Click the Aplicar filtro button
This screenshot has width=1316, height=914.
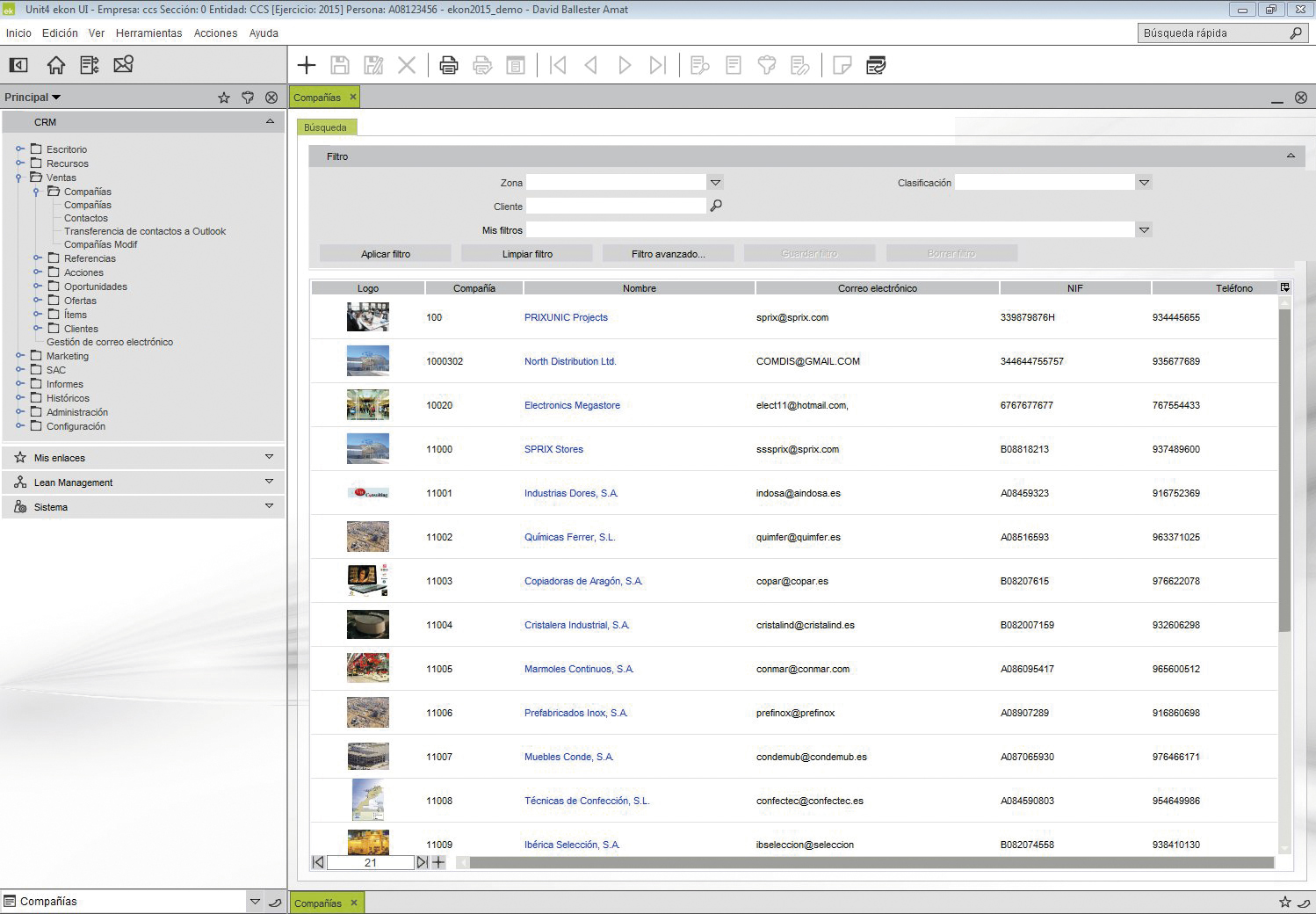point(386,254)
